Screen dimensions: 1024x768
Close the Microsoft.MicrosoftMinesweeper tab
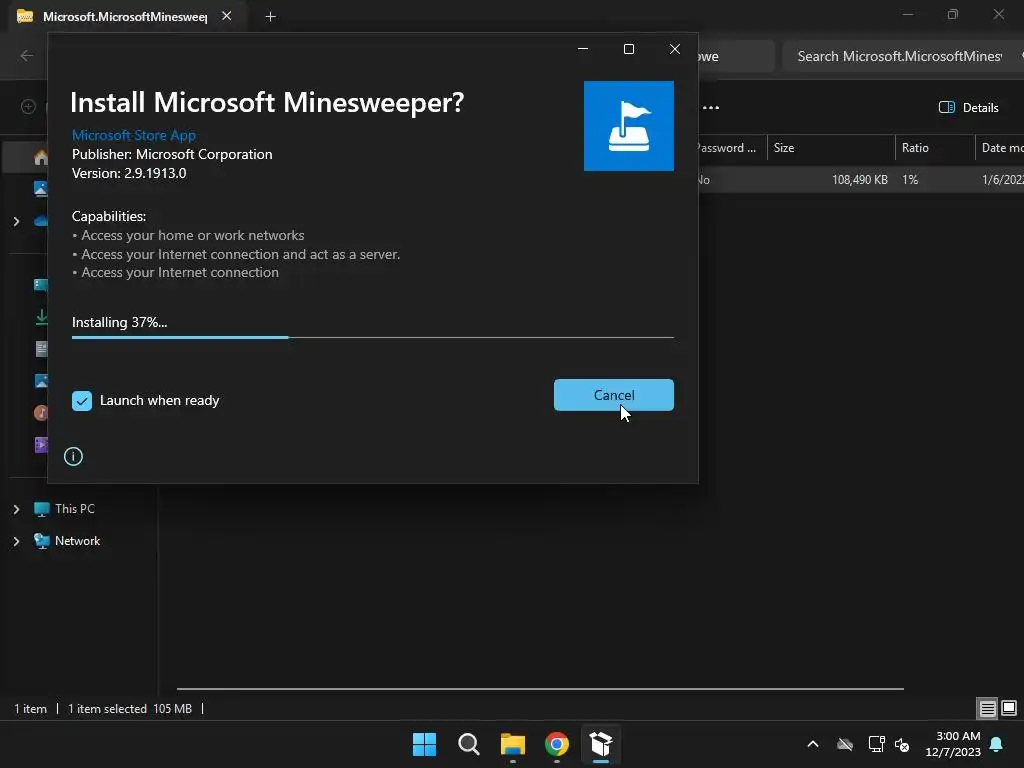click(x=227, y=16)
